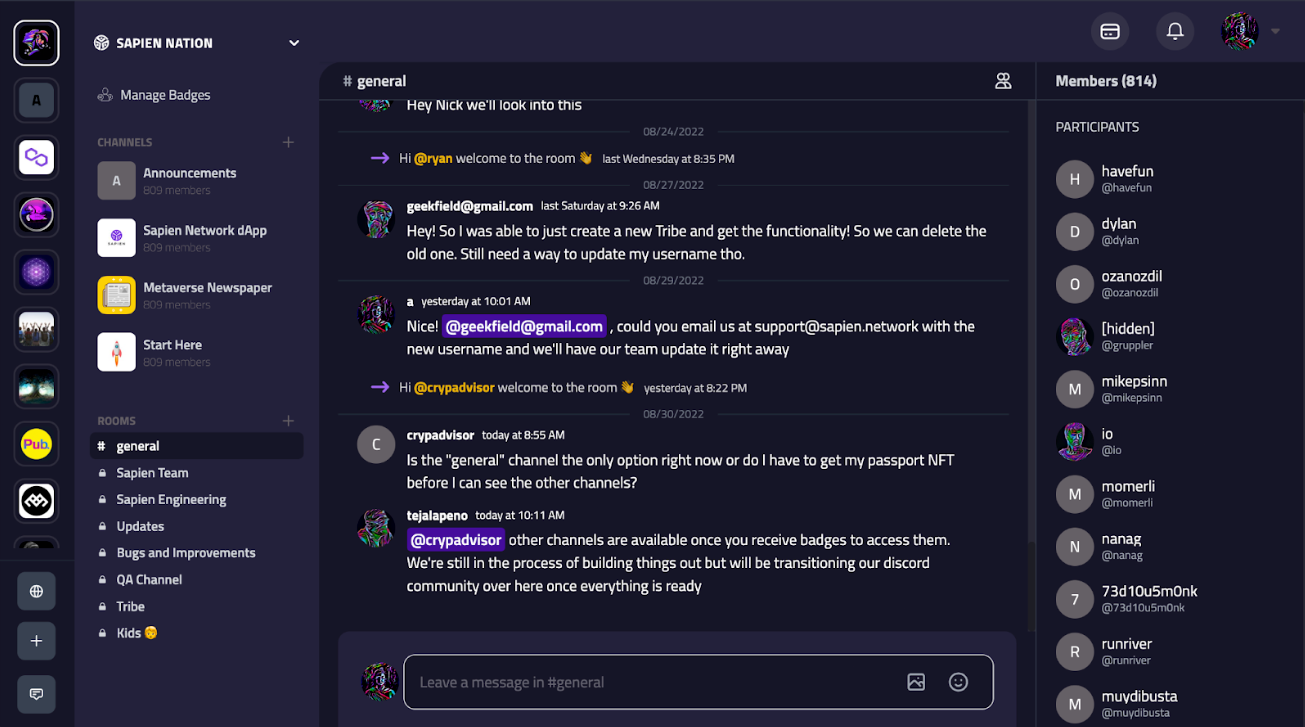Click the image upload icon in message box
This screenshot has width=1305, height=727.
click(916, 682)
